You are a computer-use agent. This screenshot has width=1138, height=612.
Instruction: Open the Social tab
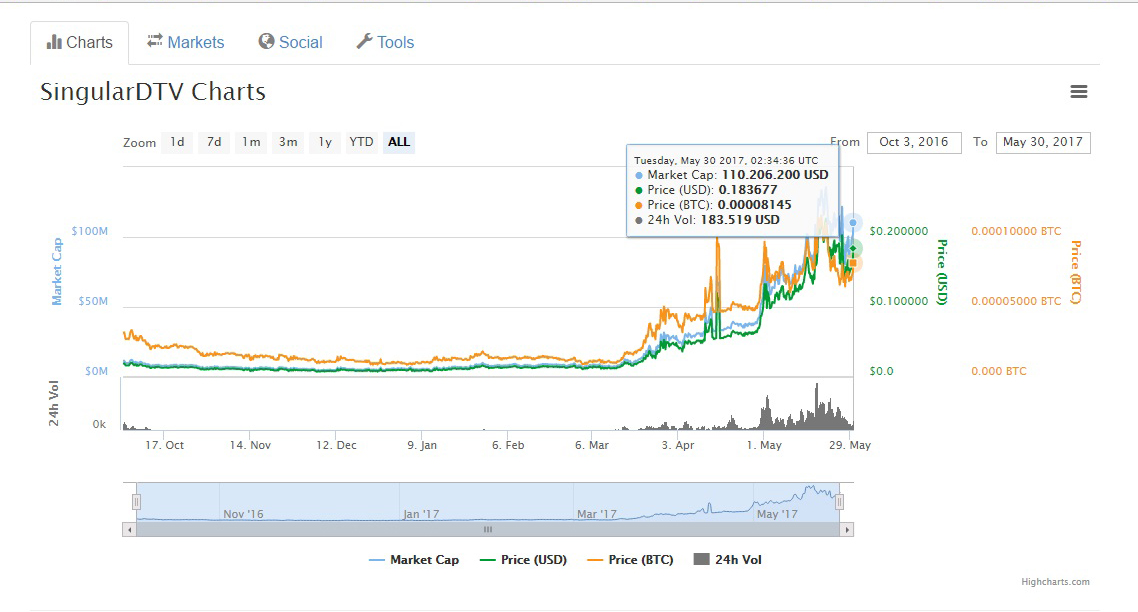[x=290, y=42]
